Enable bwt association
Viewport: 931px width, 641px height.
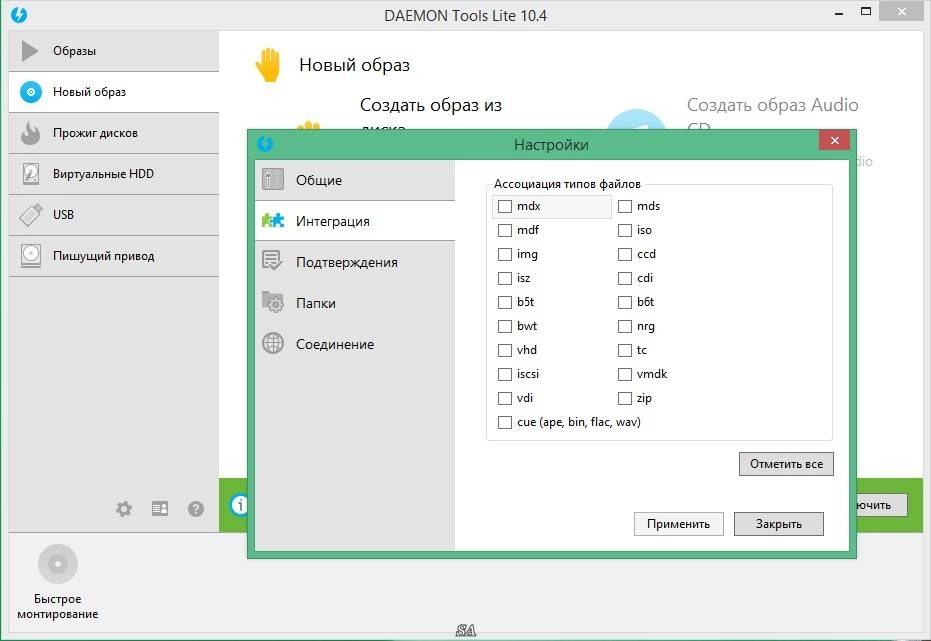[x=505, y=326]
